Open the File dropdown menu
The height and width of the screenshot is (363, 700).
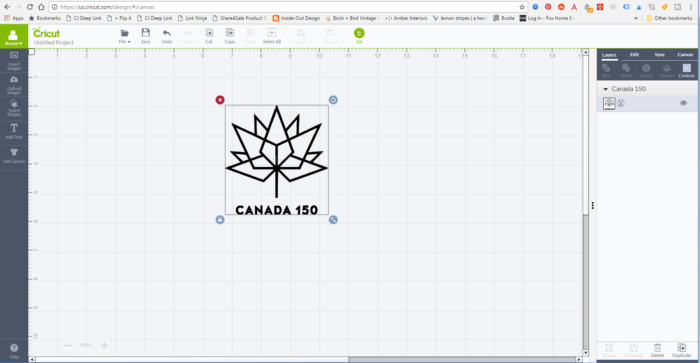tap(125, 36)
